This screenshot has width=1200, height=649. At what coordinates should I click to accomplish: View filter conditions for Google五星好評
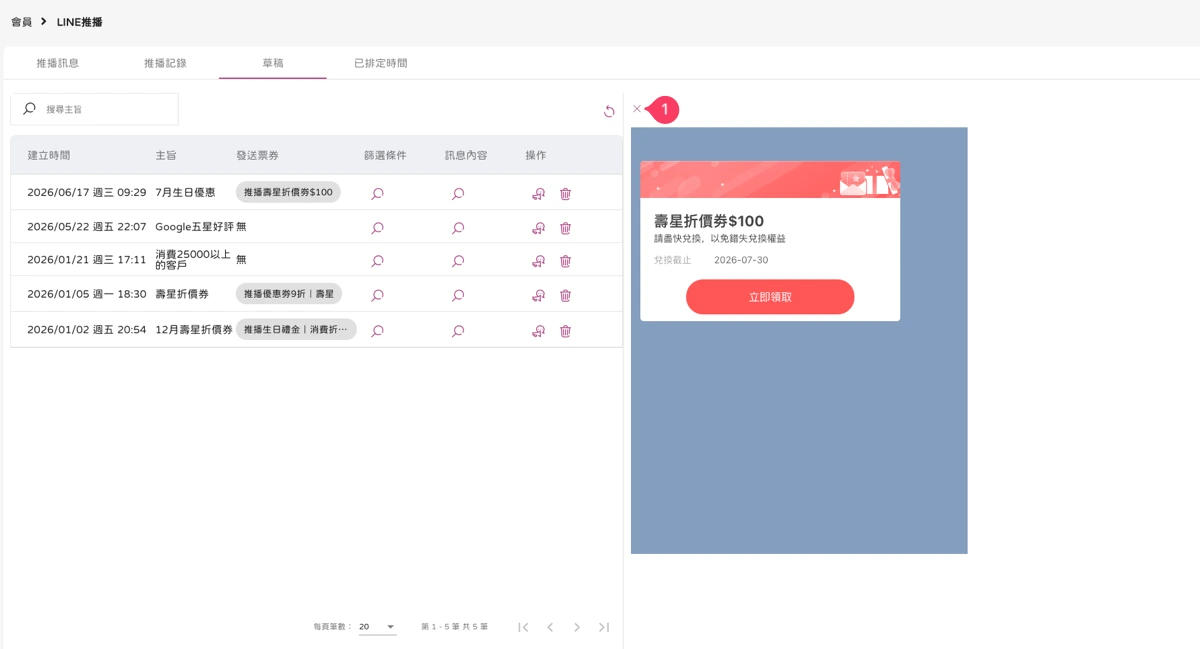(x=377, y=228)
